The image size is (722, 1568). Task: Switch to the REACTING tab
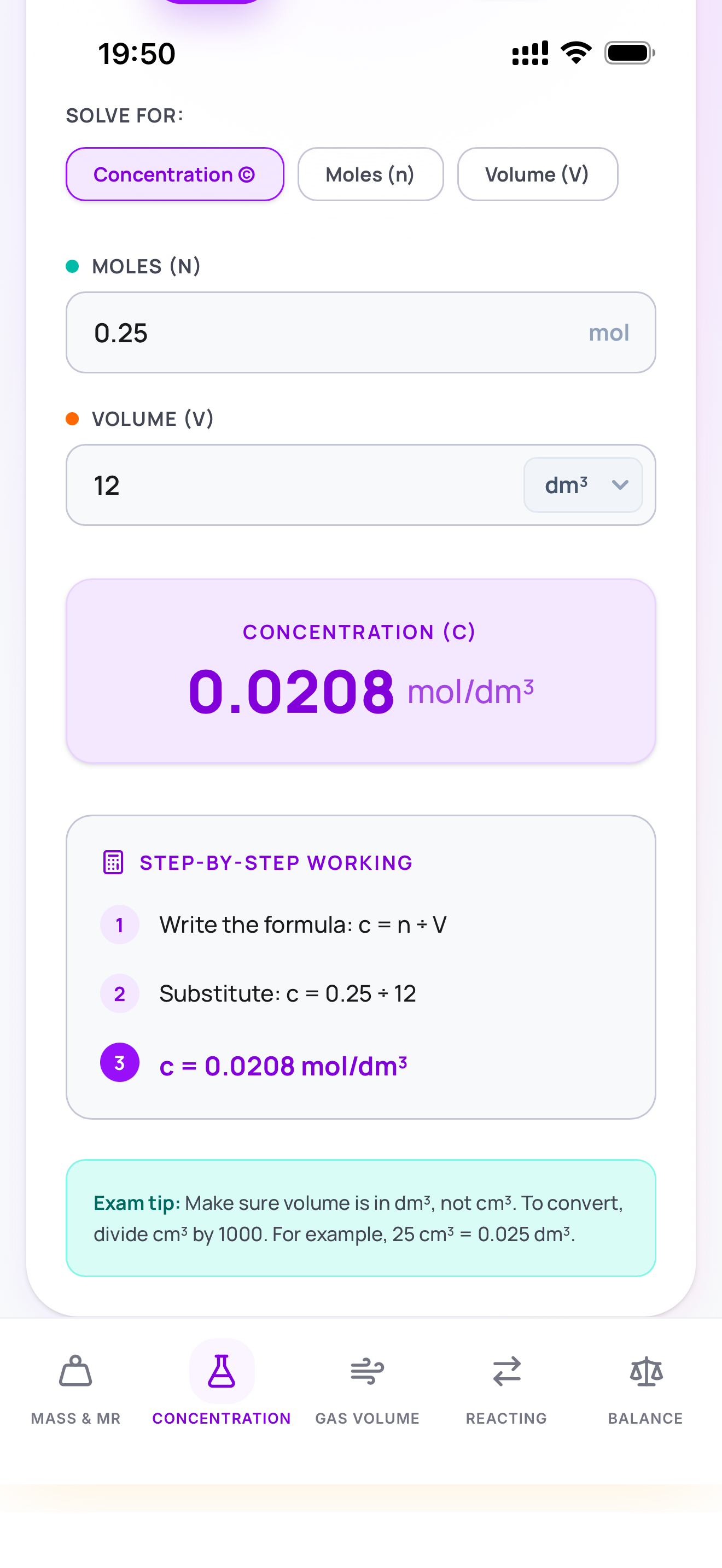coord(506,1418)
